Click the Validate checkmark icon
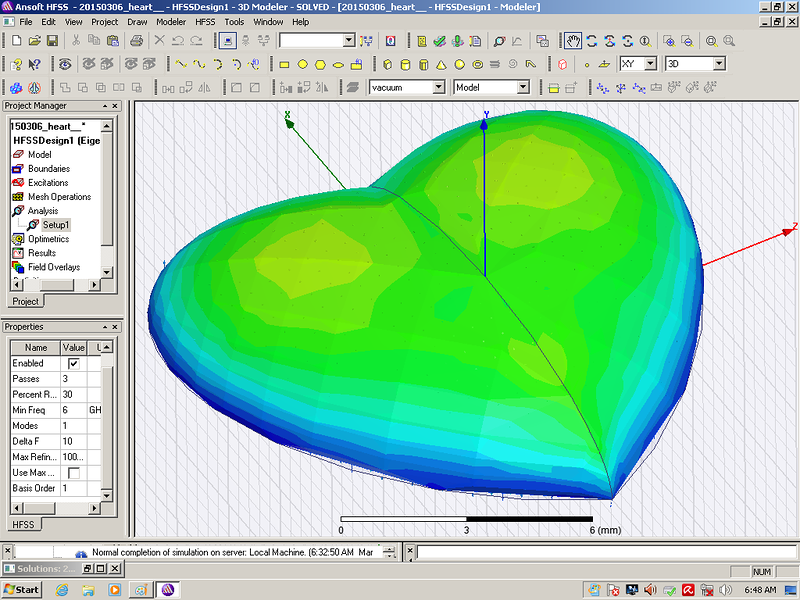 (438, 41)
